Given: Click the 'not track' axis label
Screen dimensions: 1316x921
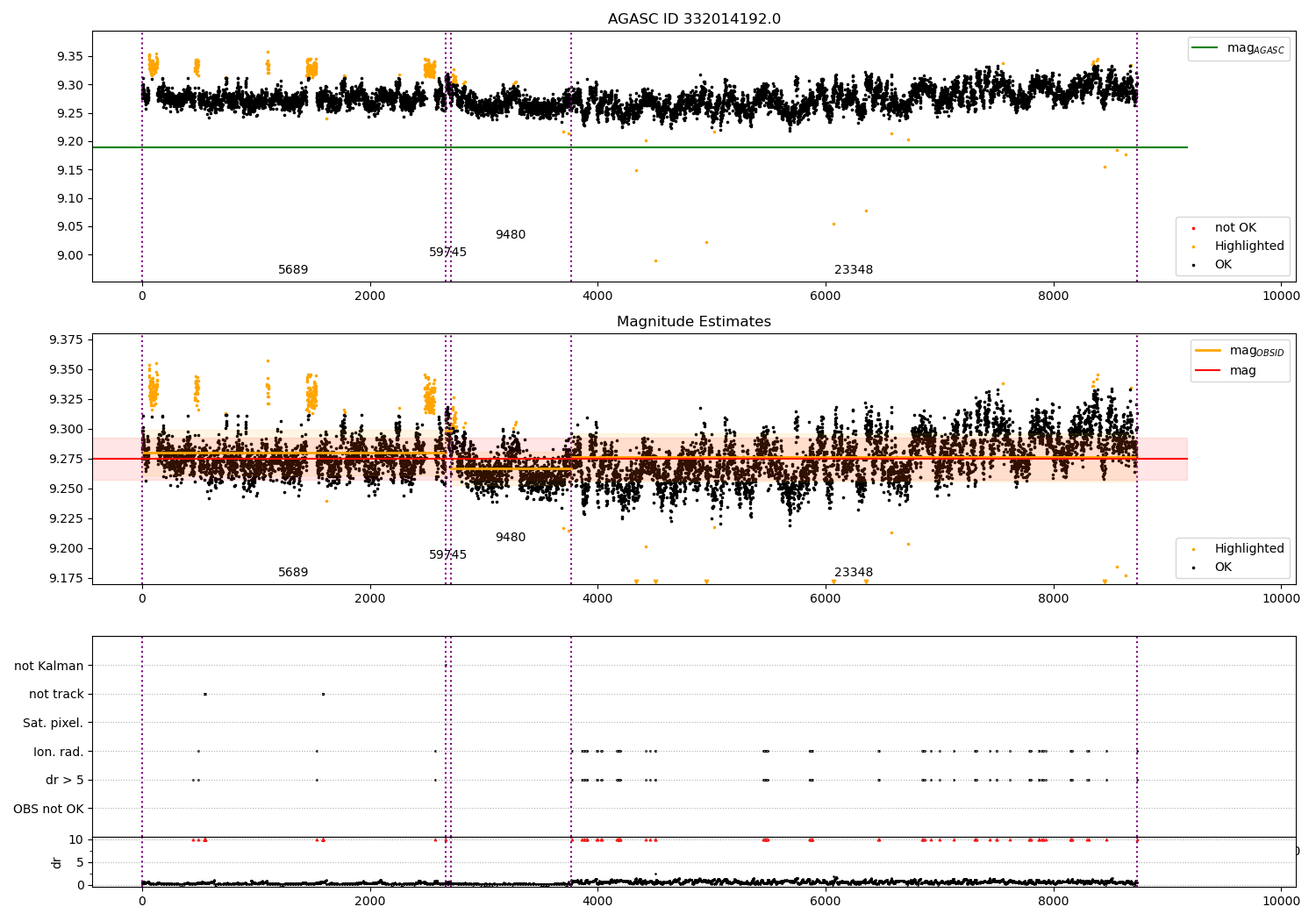Looking at the screenshot, I should pos(56,695).
